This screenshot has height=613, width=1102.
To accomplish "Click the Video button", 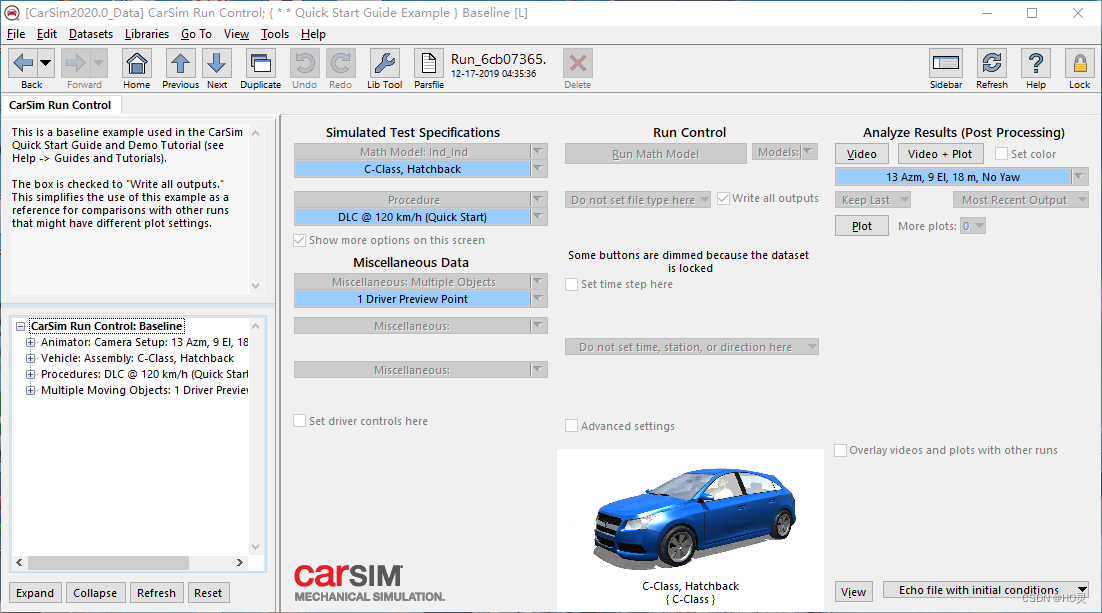I will (x=862, y=154).
